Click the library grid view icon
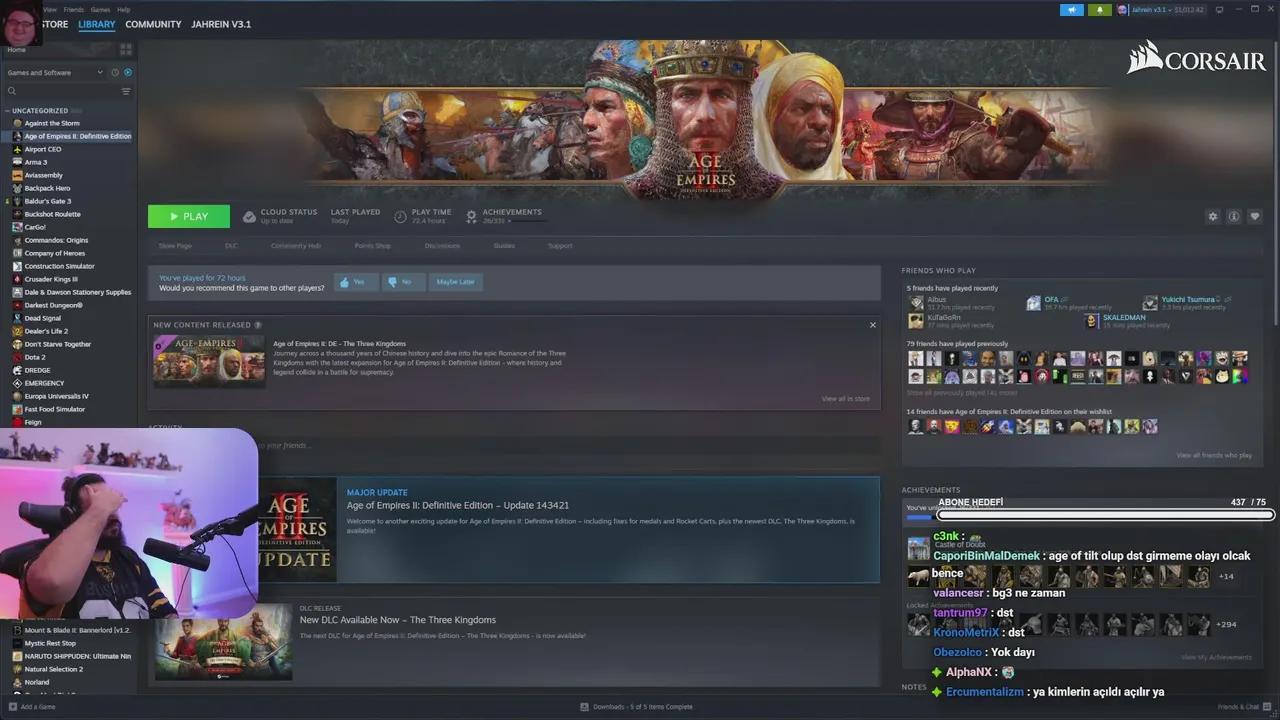Image resolution: width=1280 pixels, height=720 pixels. coord(126,49)
